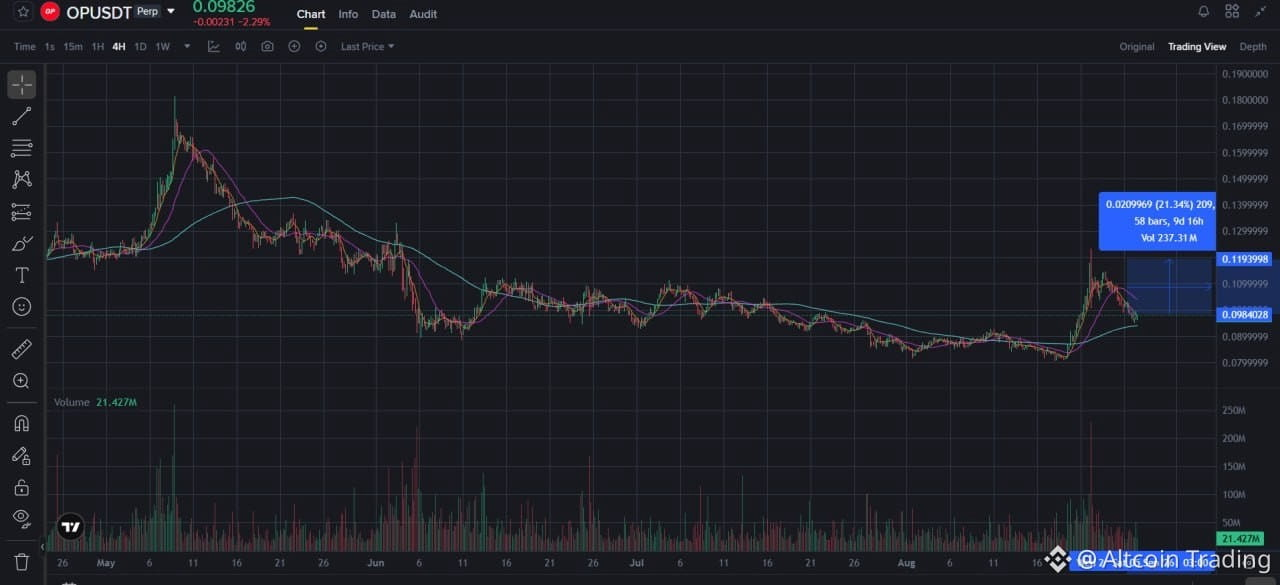Set interval to 1D

140,46
